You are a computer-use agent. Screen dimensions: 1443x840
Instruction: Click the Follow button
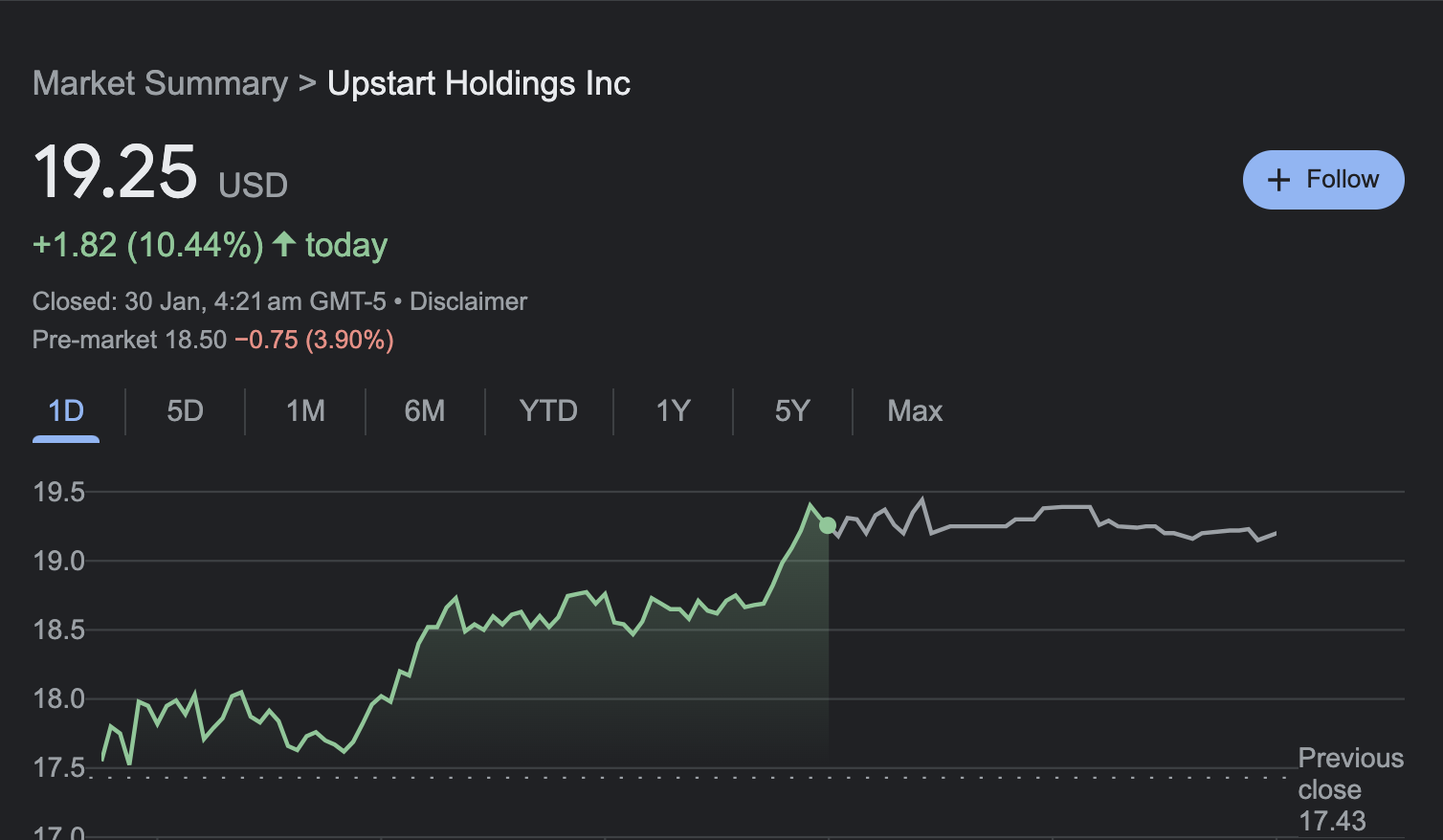click(1323, 180)
